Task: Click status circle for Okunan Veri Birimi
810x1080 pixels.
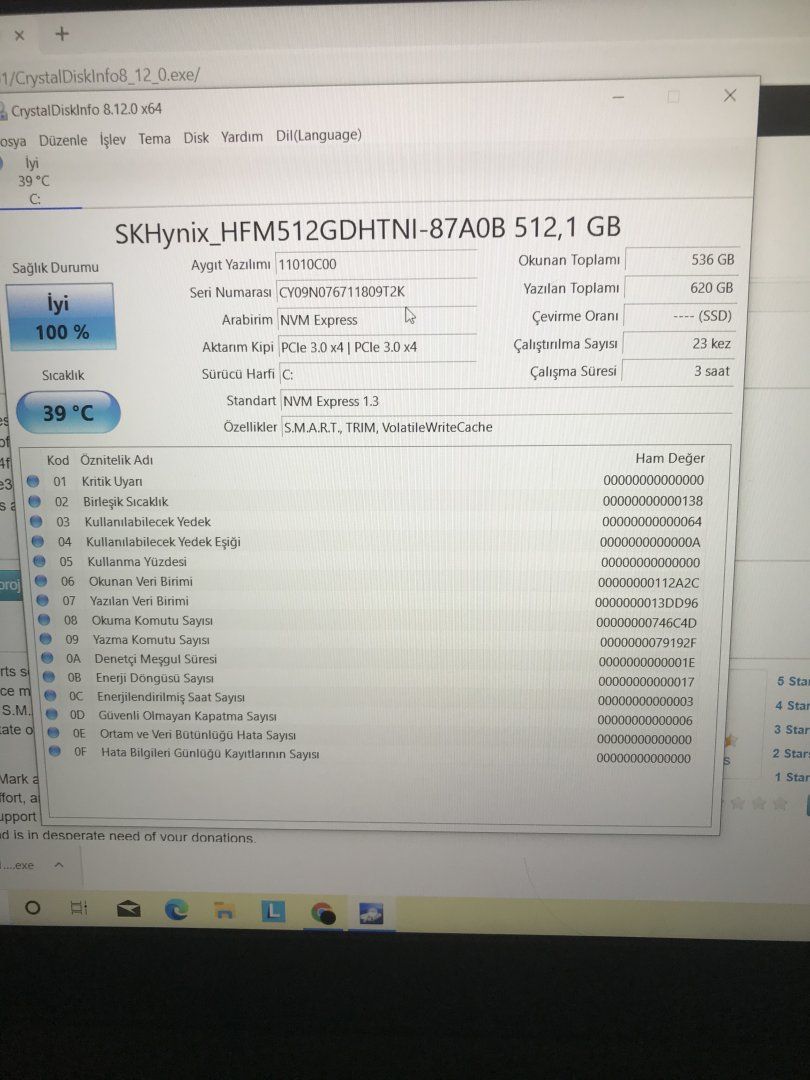Action: click(x=41, y=581)
